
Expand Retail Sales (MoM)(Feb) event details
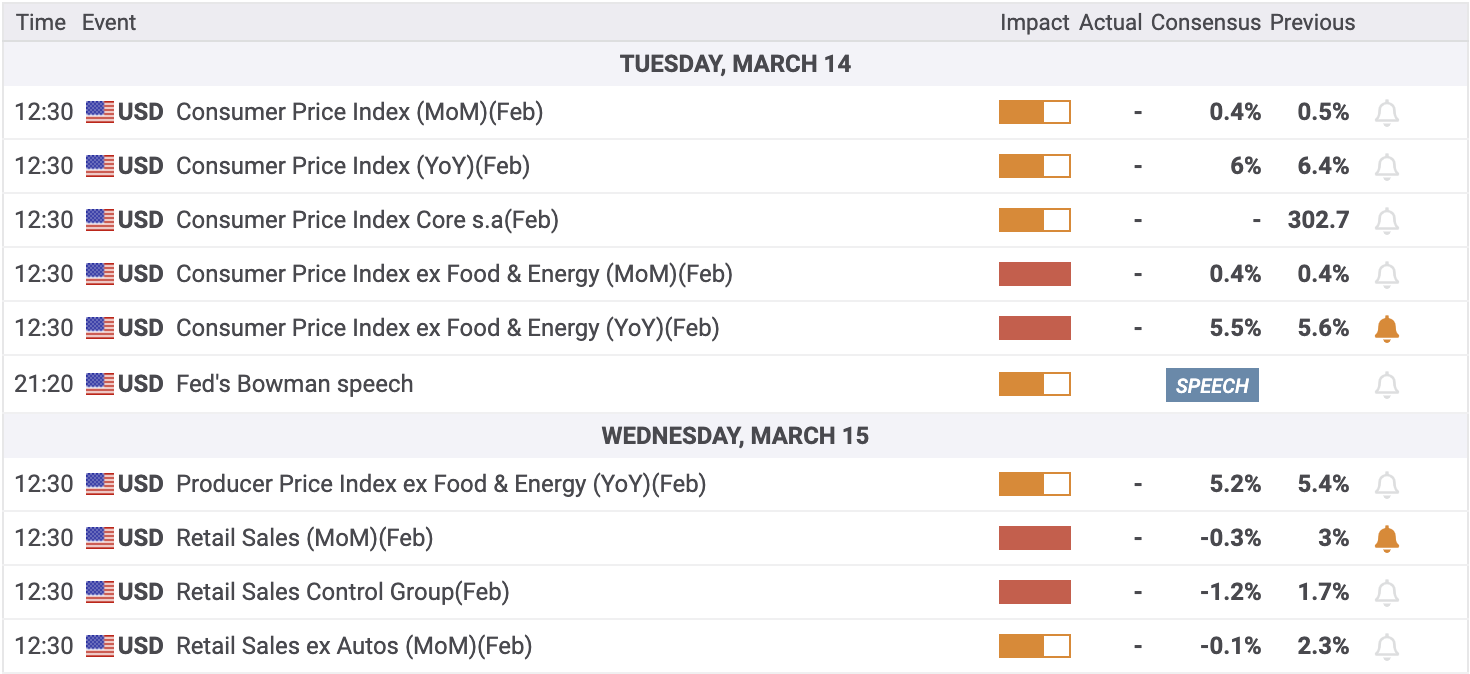(x=304, y=538)
